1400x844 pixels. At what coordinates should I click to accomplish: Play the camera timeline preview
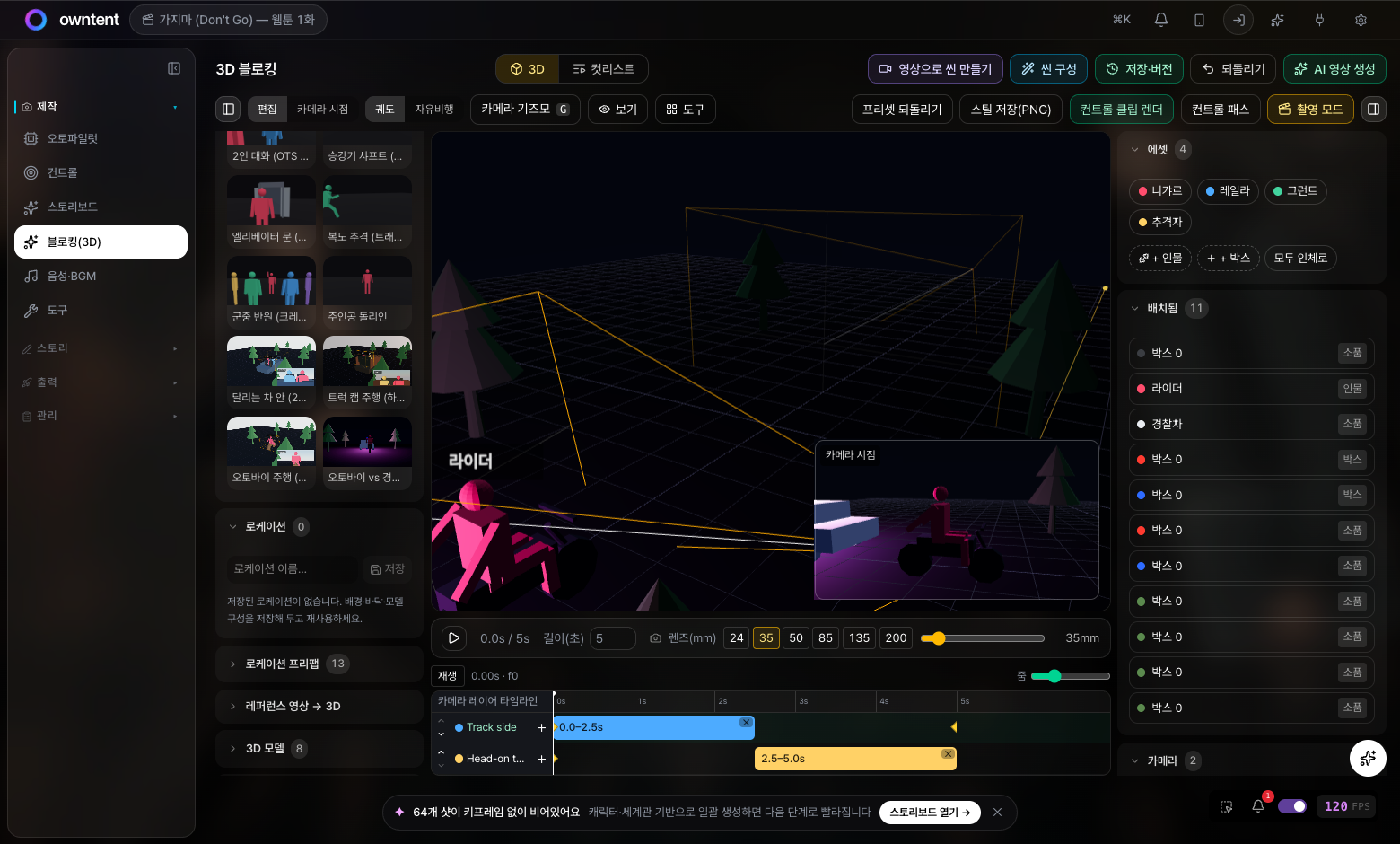pos(454,637)
